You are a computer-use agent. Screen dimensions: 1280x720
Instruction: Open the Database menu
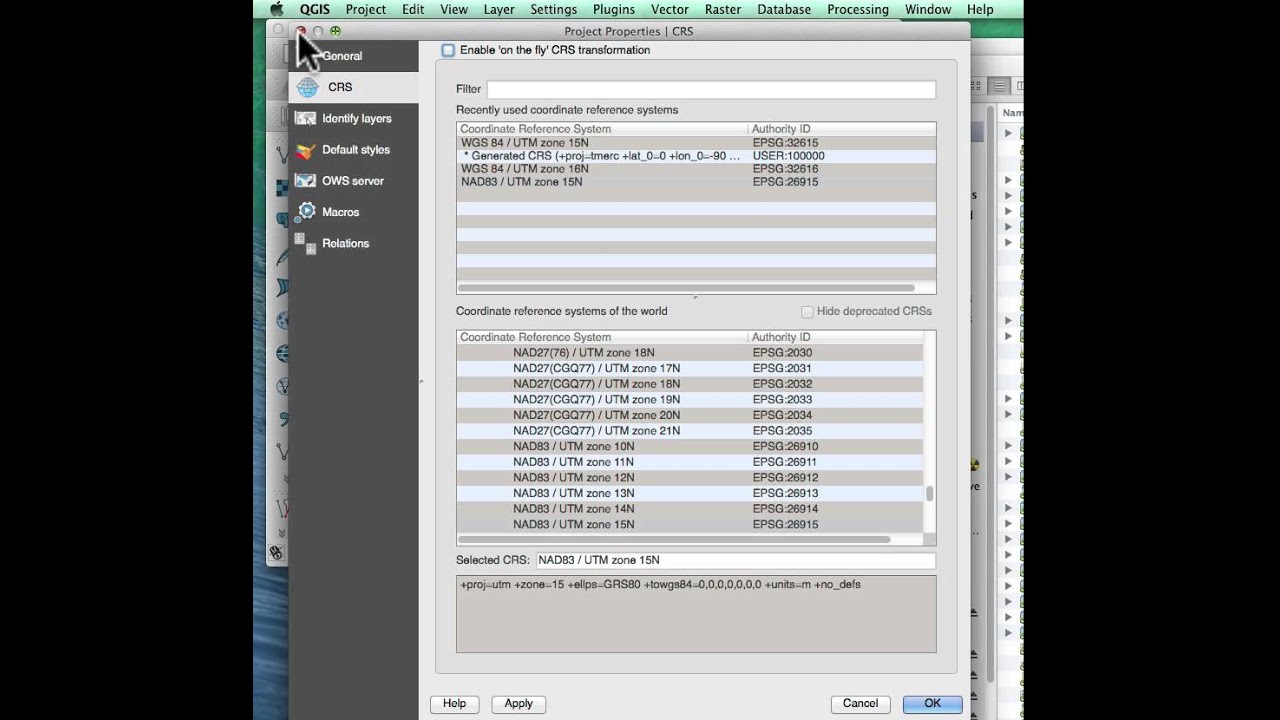(x=784, y=9)
